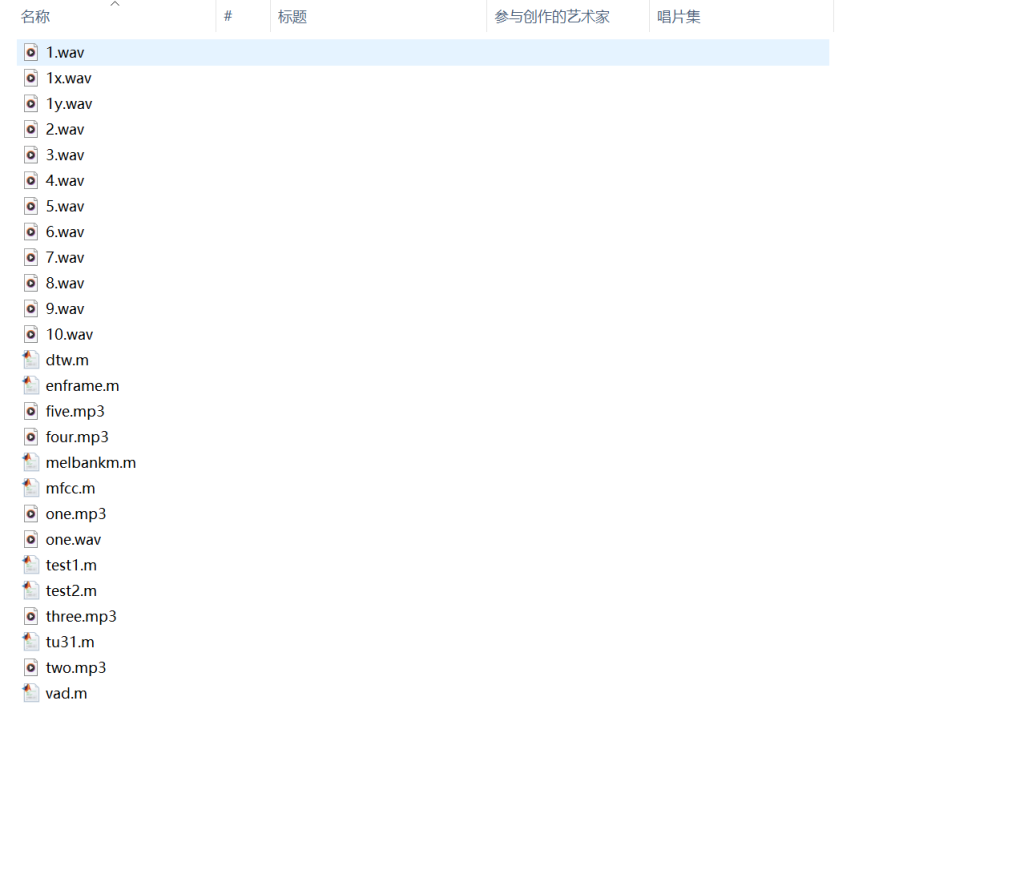Select the mfcc.m file name
Viewport: 1024px width, 878px height.
pos(70,488)
